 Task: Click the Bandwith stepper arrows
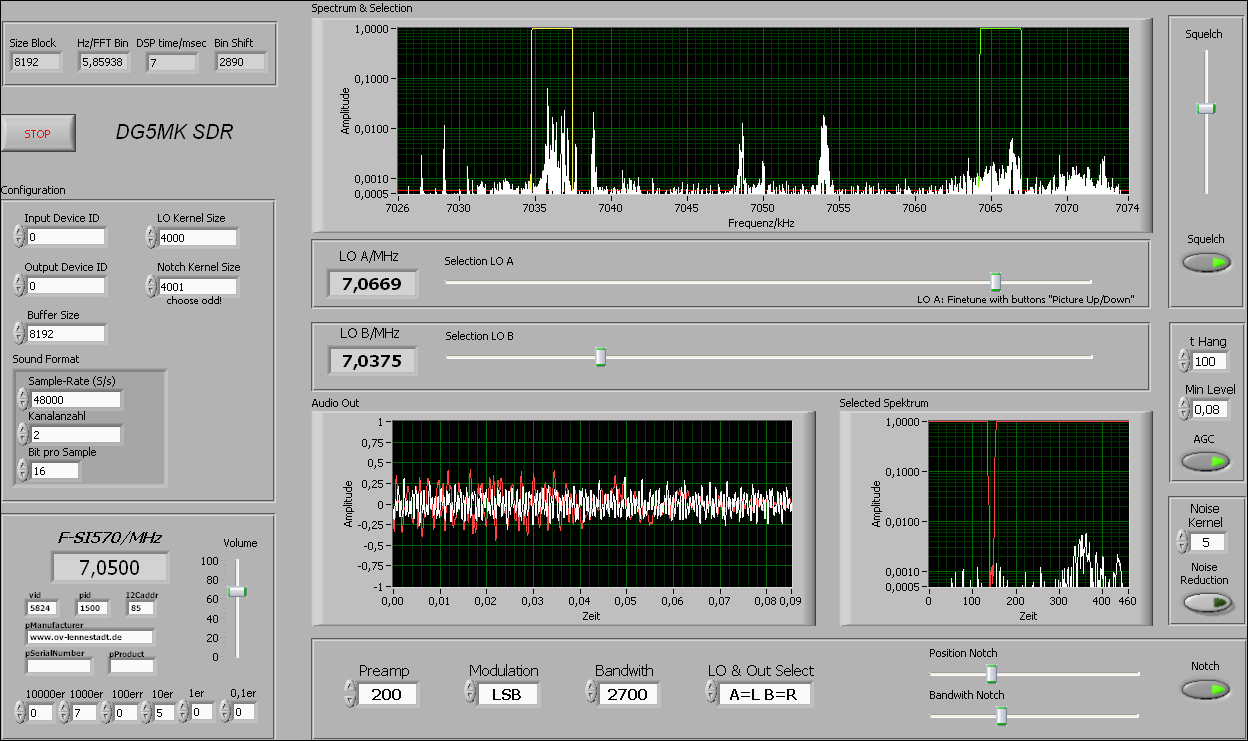click(591, 694)
